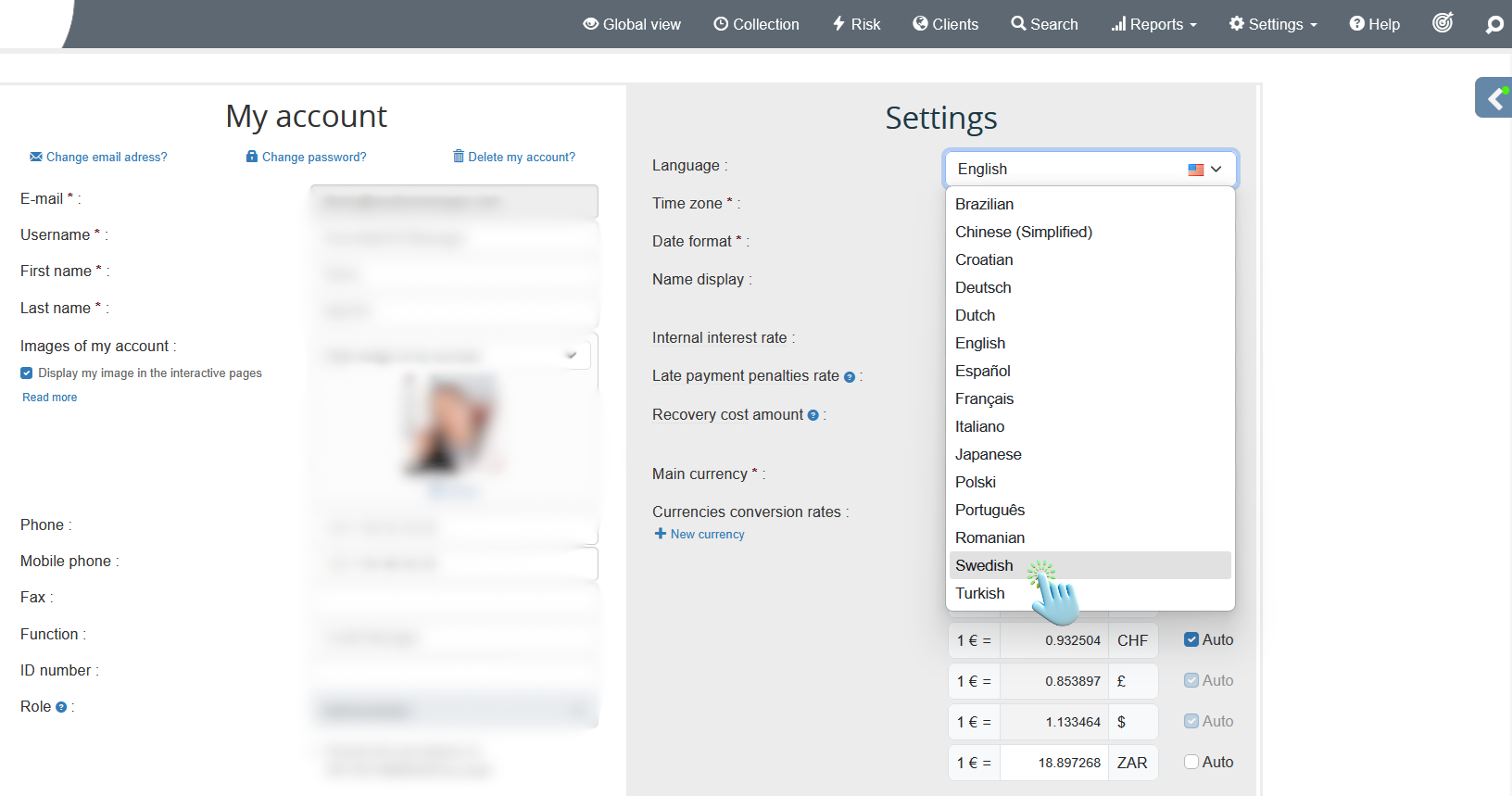Go to the Risk page
Screen dimensions: 1512x796
[856, 24]
